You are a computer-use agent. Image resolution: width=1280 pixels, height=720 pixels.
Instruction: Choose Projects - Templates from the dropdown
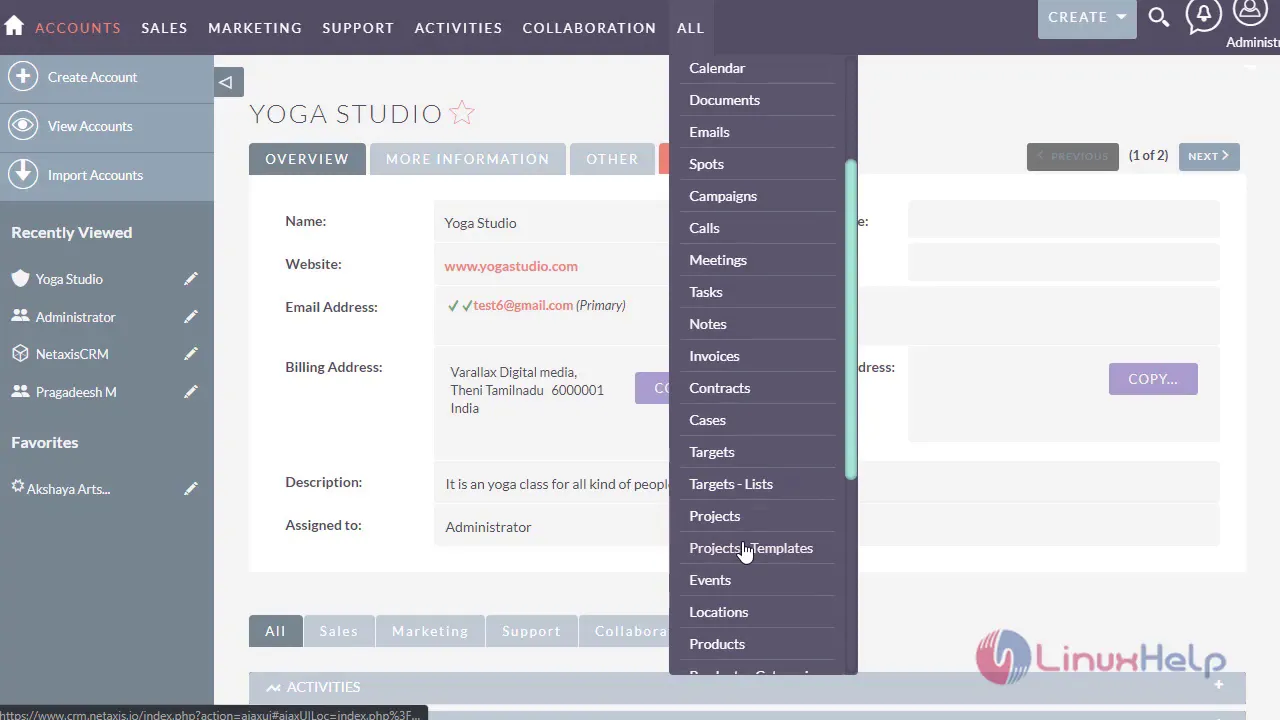[751, 548]
